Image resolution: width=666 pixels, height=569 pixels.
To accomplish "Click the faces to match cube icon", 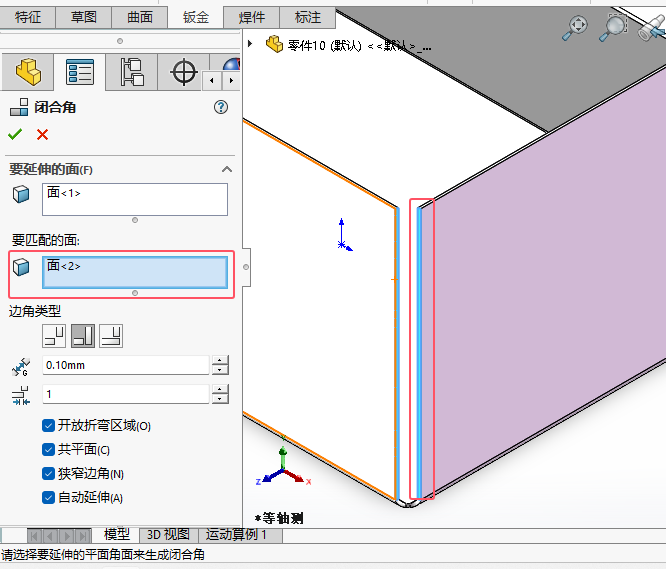I will (21, 267).
